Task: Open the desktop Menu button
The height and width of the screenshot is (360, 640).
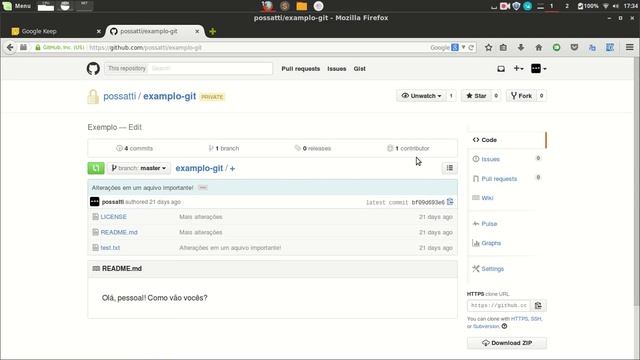Action: click(x=16, y=6)
